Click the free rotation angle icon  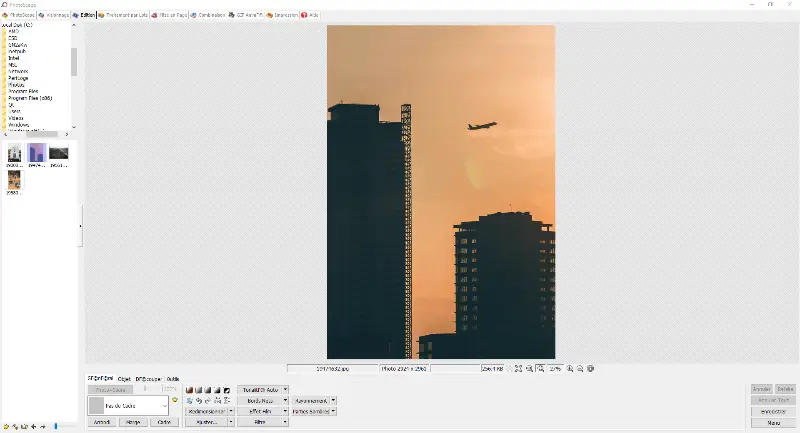tap(189, 401)
